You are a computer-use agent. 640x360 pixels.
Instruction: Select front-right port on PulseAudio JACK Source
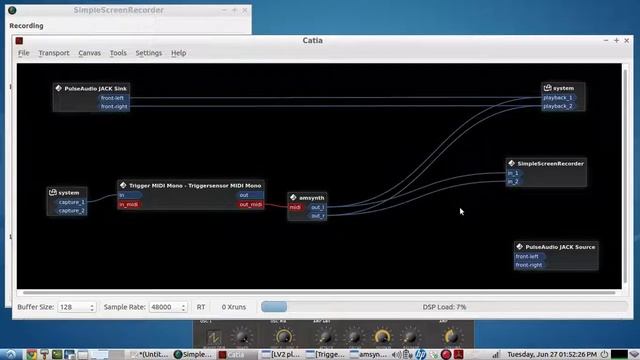[529, 265]
